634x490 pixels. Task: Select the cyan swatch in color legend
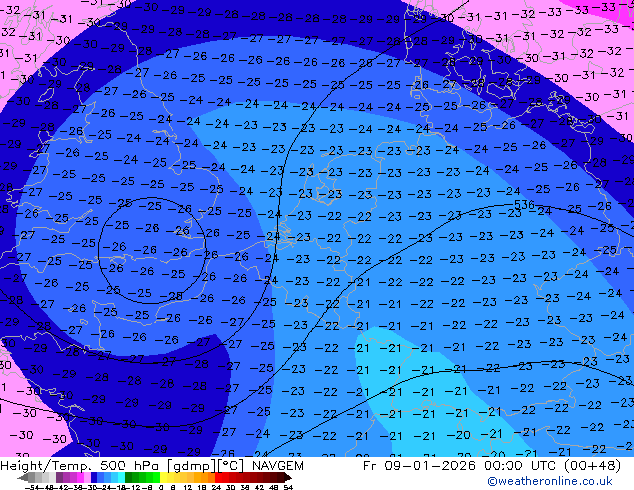pyautogui.click(x=121, y=477)
